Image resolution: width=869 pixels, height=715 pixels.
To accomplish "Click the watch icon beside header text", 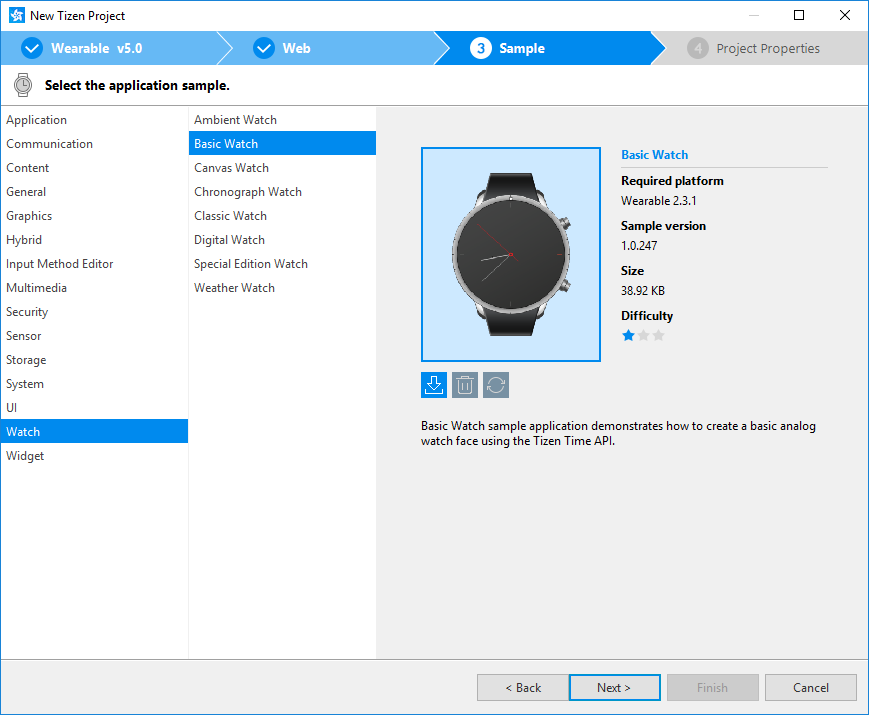I will point(23,85).
